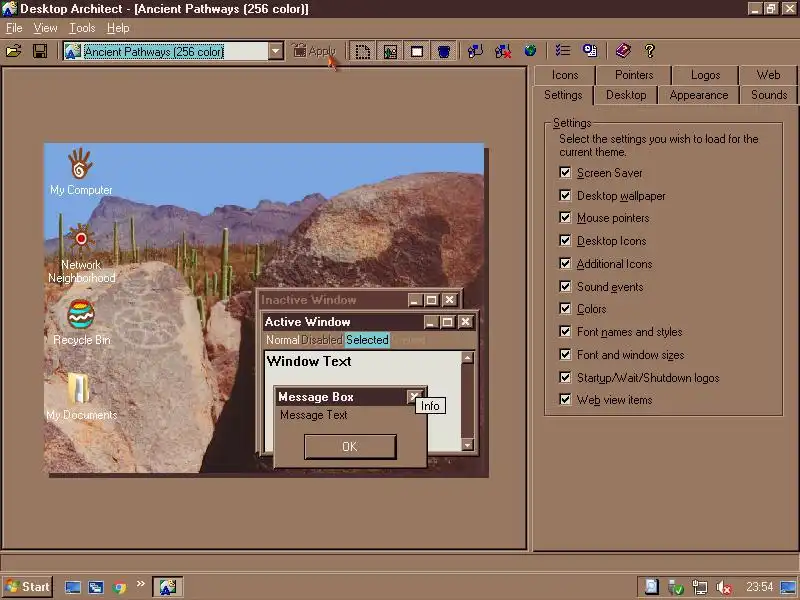The image size is (800, 600).
Task: Expand hidden quick launch items chevron
Action: [140, 583]
